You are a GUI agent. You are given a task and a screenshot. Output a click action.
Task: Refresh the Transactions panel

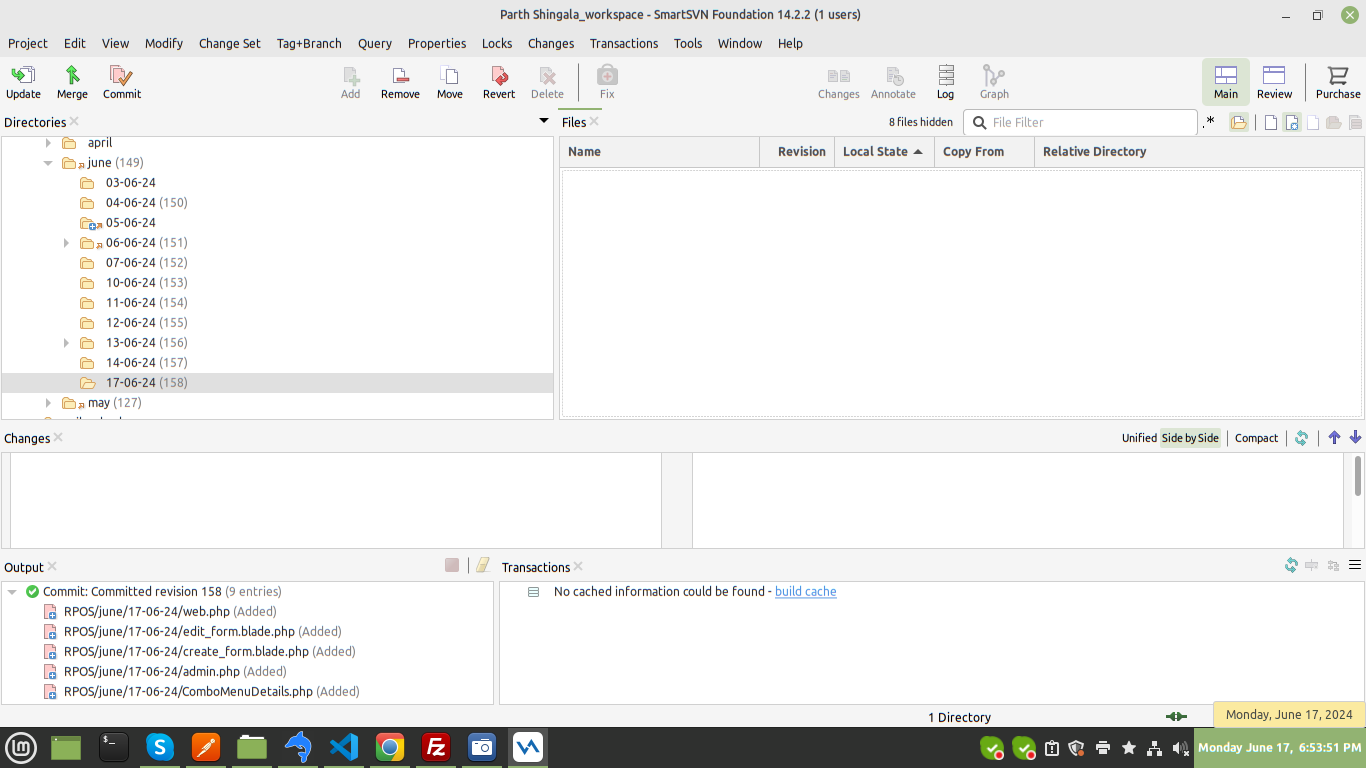[x=1291, y=566]
